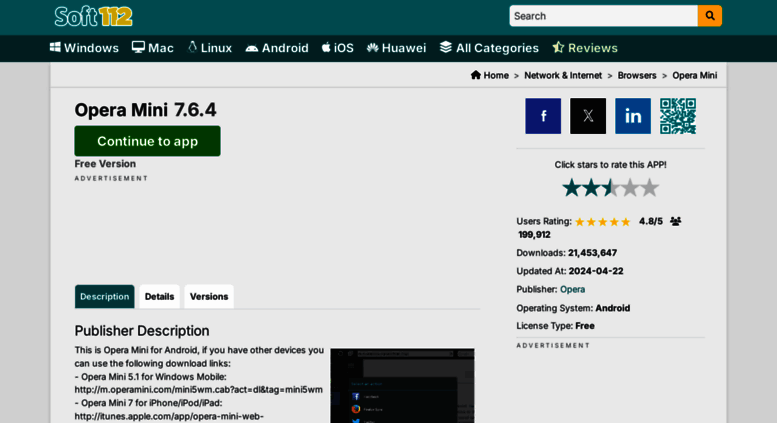The width and height of the screenshot is (777, 423).
Task: Open the Opera publisher link
Action: [572, 289]
